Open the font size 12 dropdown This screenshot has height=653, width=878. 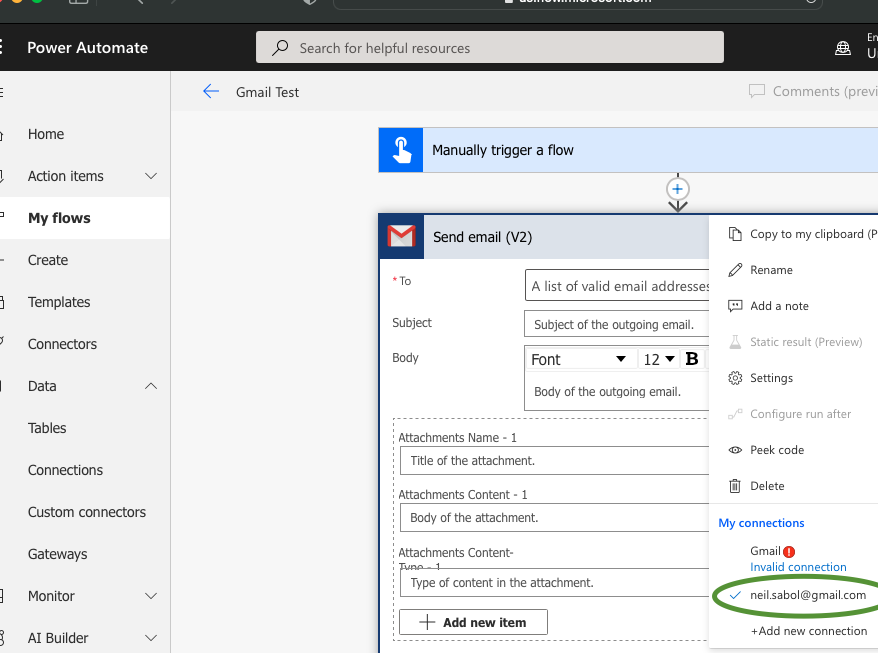tap(662, 358)
